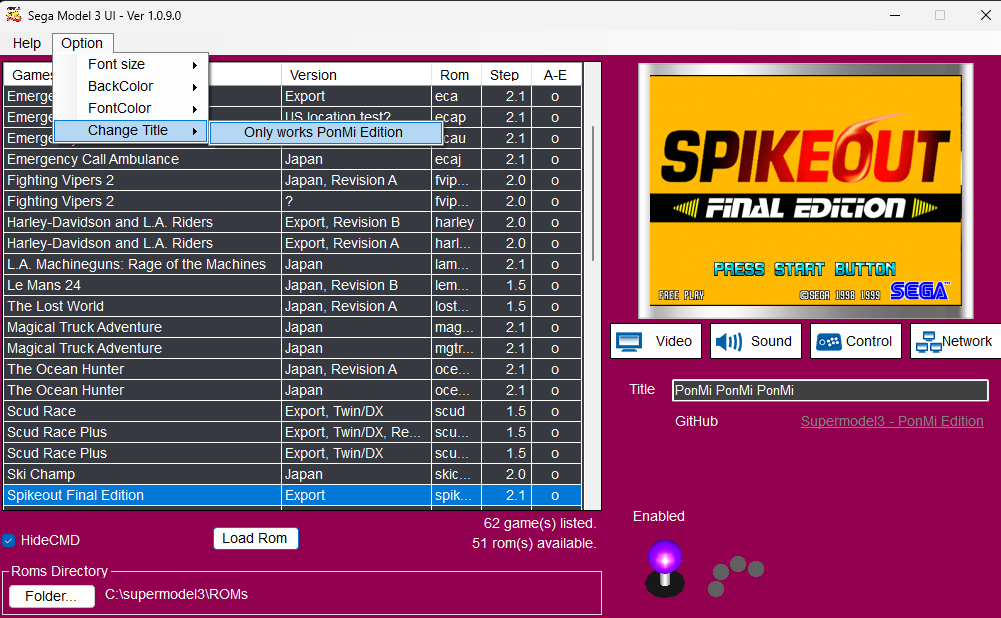Click Scud Race Plus Export, Twin/DX, Re... row
Image resolution: width=1001 pixels, height=618 pixels.
(x=292, y=432)
